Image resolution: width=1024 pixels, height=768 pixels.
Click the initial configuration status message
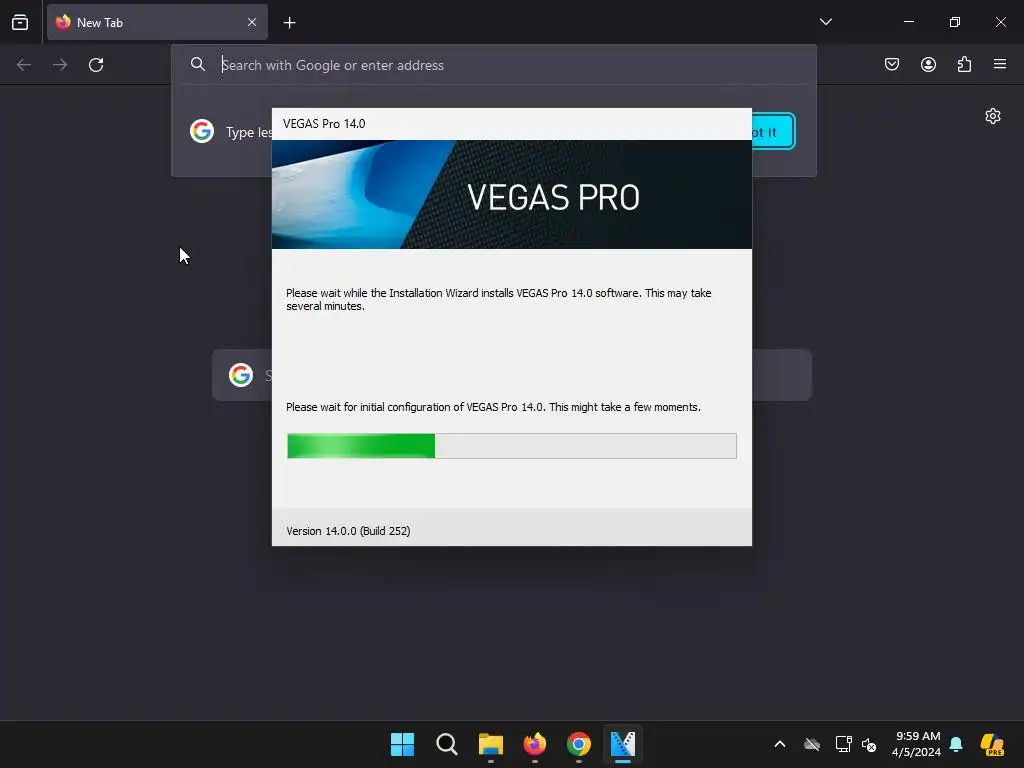[x=493, y=407]
